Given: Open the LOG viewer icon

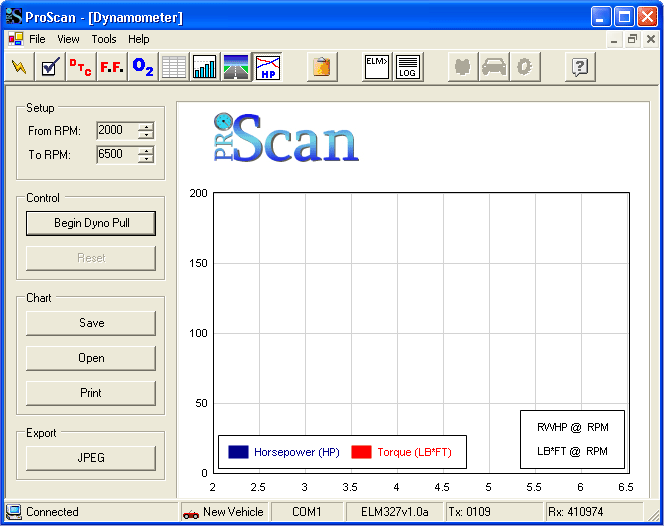Looking at the screenshot, I should tap(408, 67).
